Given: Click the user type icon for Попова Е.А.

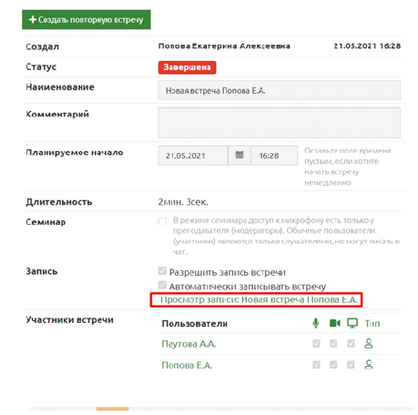Looking at the screenshot, I should [369, 364].
